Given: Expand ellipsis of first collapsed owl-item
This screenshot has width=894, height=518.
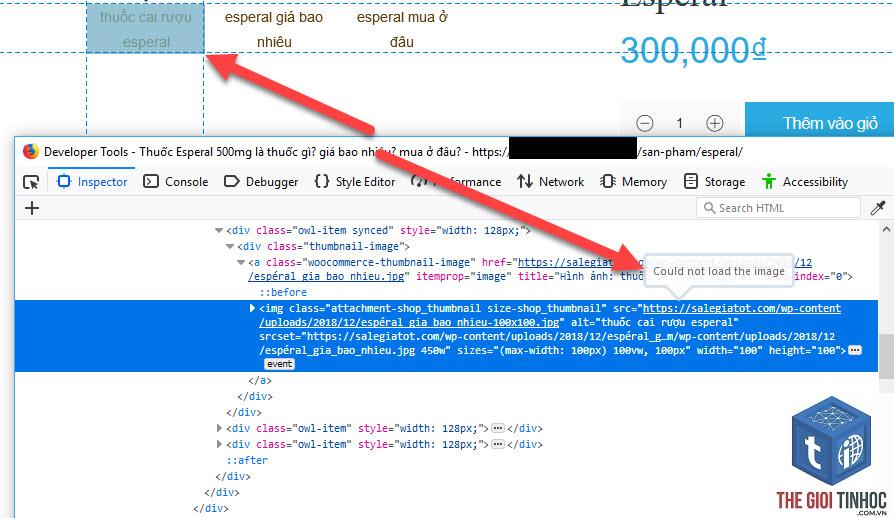Looking at the screenshot, I should [498, 428].
